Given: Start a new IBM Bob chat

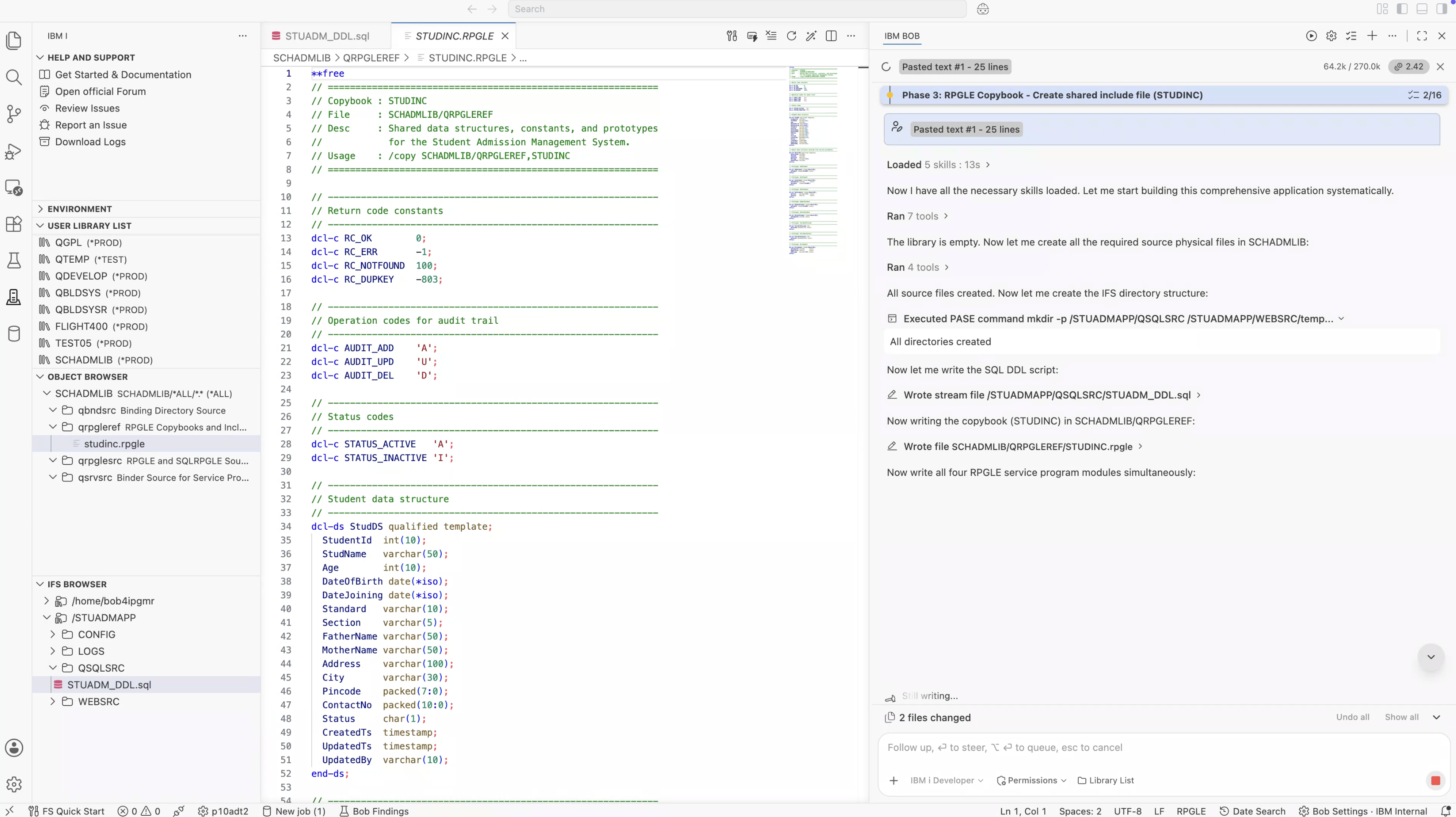Looking at the screenshot, I should [1372, 36].
